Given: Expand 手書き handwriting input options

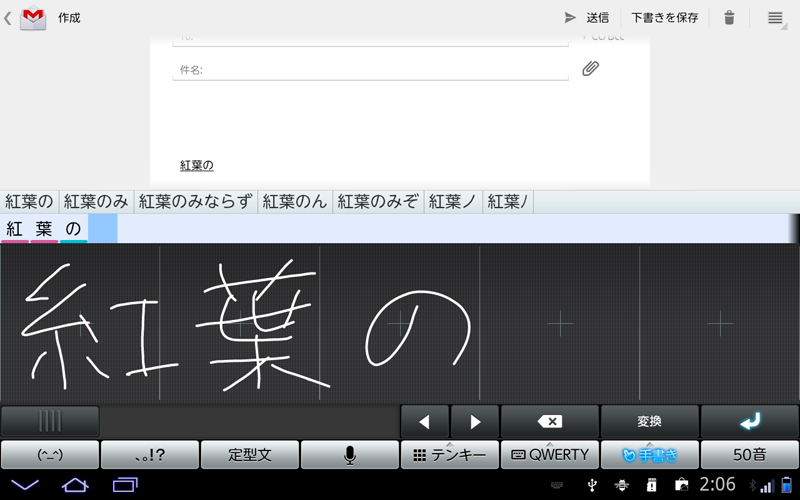Looking at the screenshot, I should coord(649,454).
